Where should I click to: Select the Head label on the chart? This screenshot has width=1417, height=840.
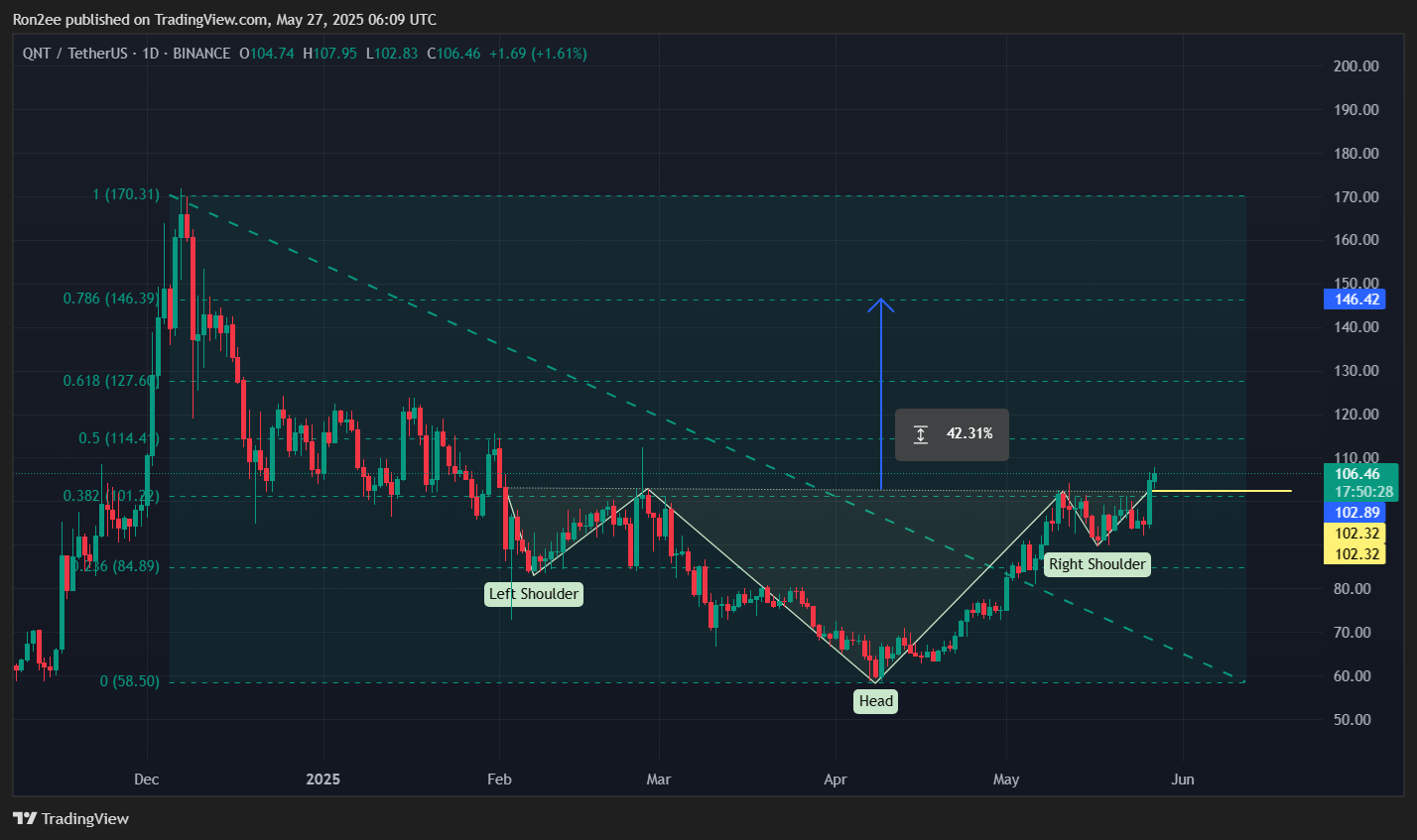click(x=875, y=700)
